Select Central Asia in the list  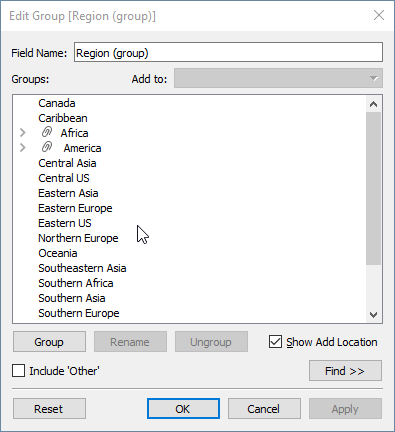coord(67,163)
